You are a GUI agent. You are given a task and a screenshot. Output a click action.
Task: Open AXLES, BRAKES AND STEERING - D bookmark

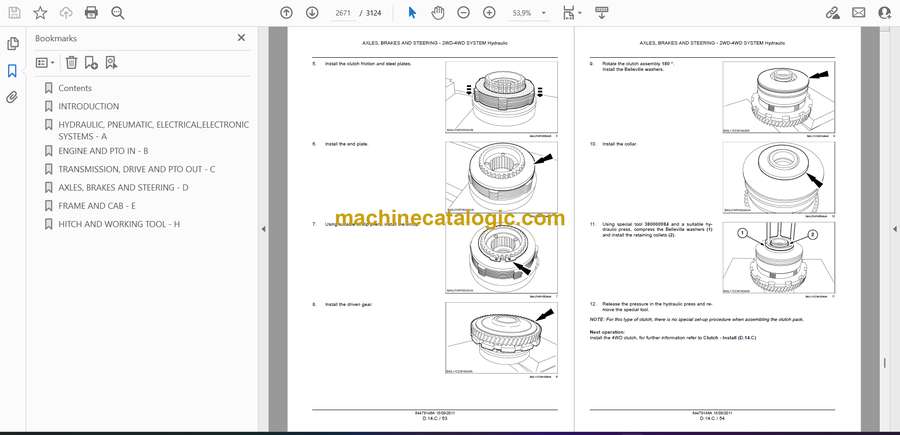click(123, 187)
